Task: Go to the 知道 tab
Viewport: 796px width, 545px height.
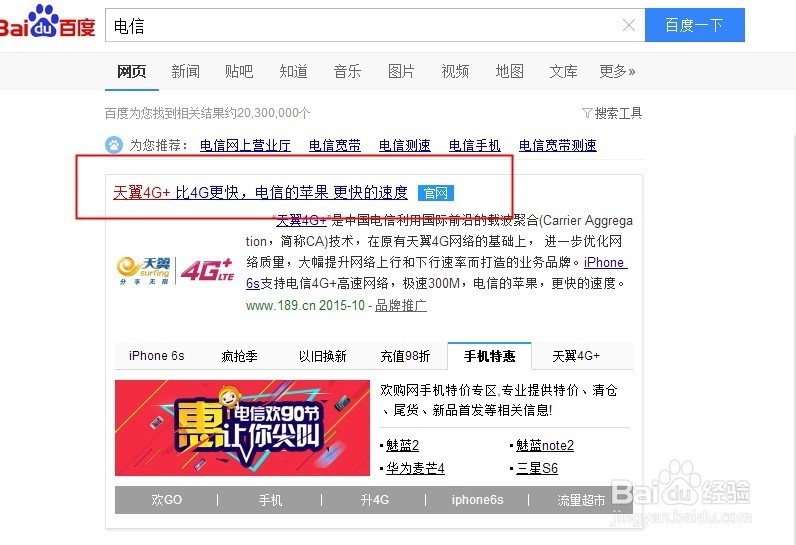Action: (293, 72)
